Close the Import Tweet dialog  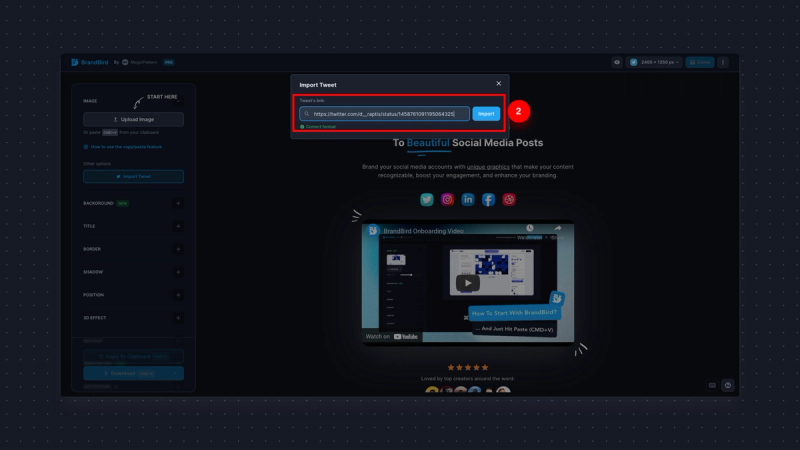pyautogui.click(x=498, y=84)
